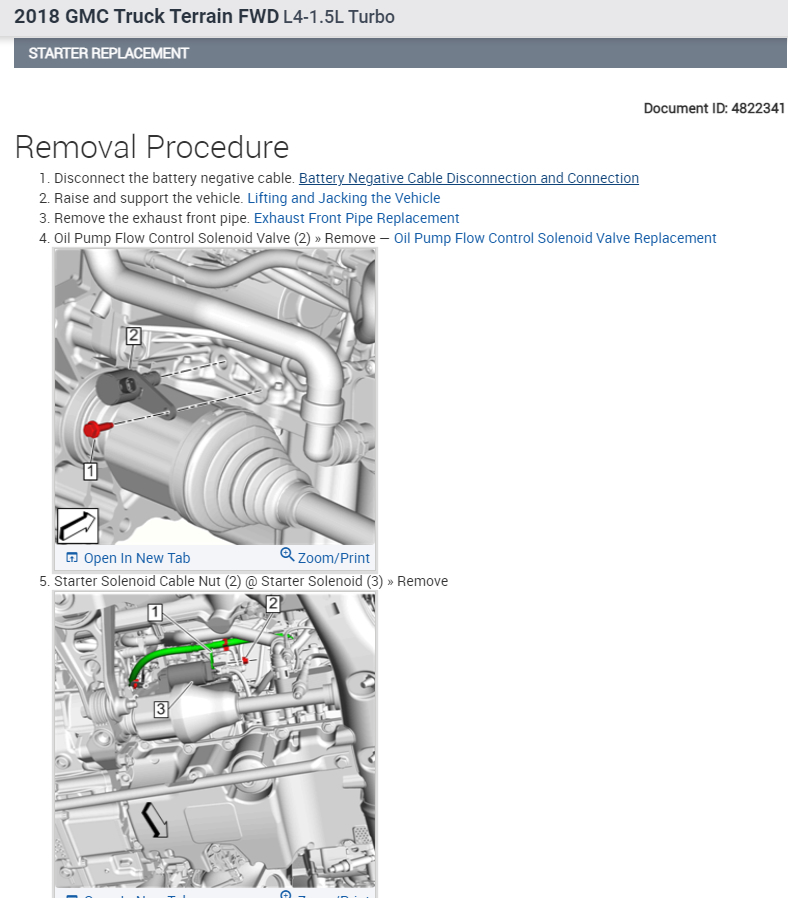Viewport: 788px width, 898px height.
Task: Click the magnifier zoom icon under first image
Action: click(x=287, y=554)
